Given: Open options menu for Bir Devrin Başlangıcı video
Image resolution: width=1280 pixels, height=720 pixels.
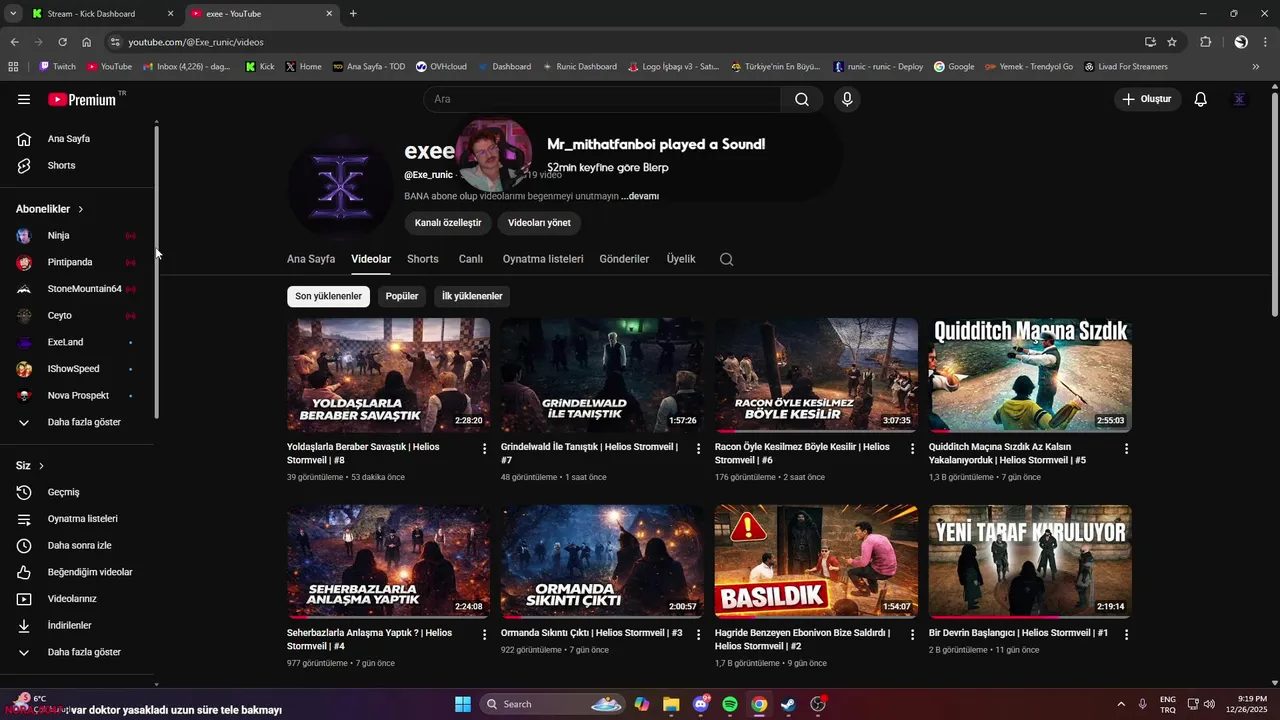Looking at the screenshot, I should click(x=1126, y=635).
